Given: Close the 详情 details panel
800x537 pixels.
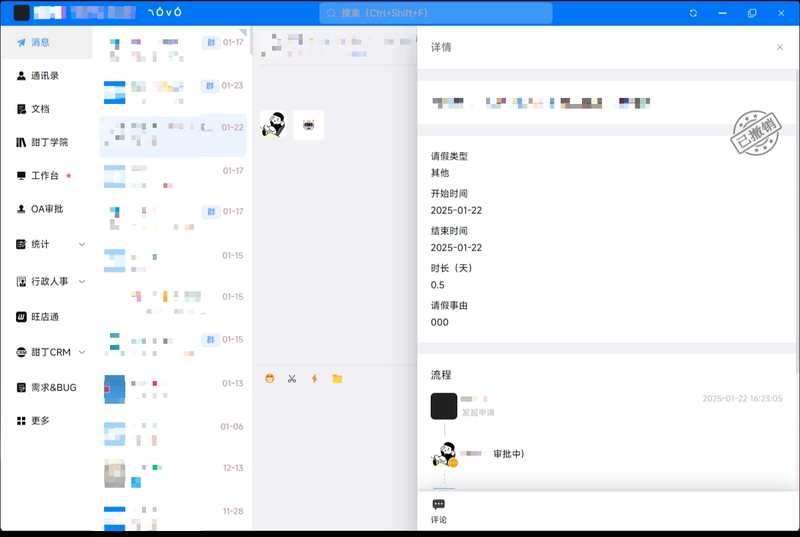Looking at the screenshot, I should pyautogui.click(x=780, y=47).
